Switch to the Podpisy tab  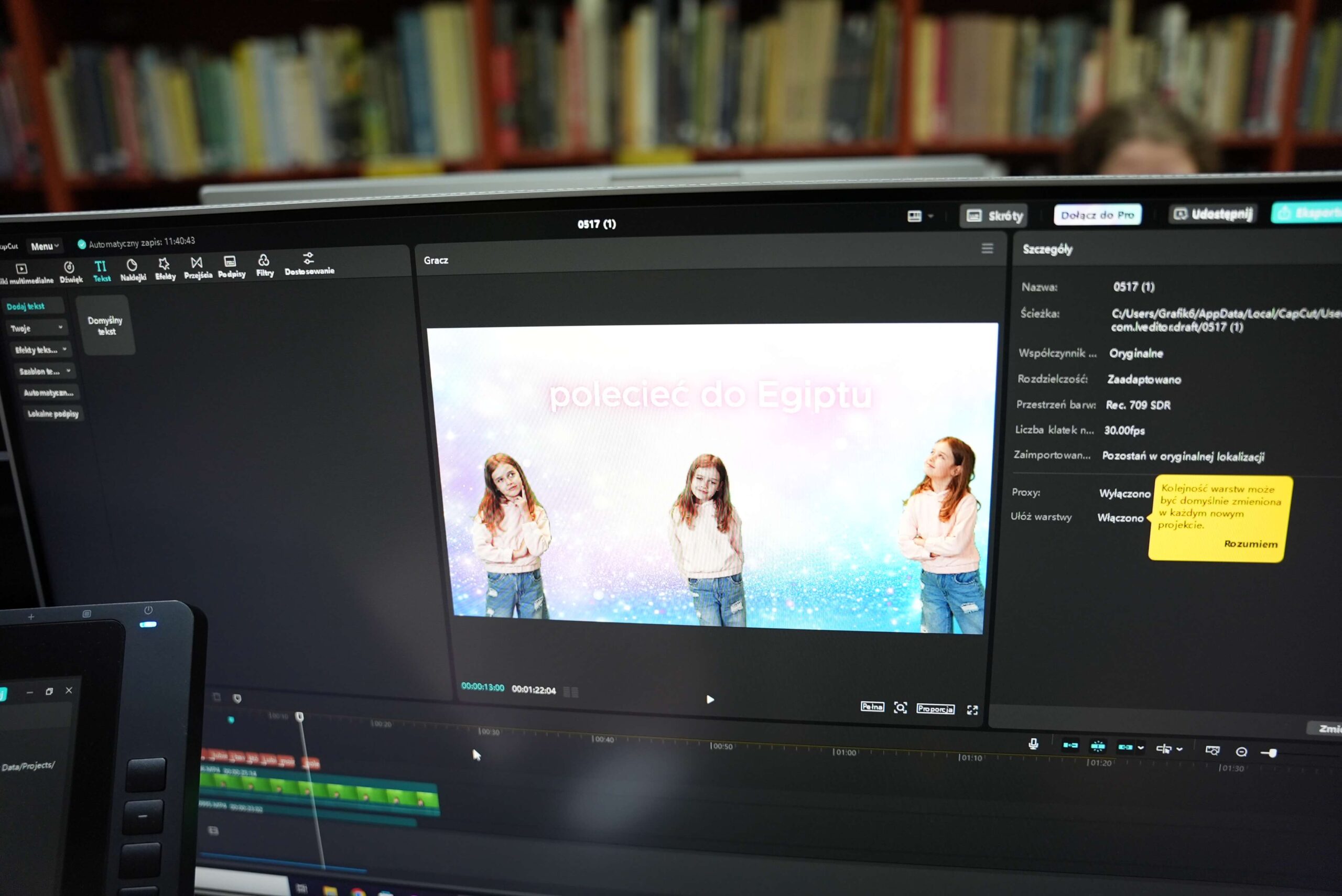(231, 267)
